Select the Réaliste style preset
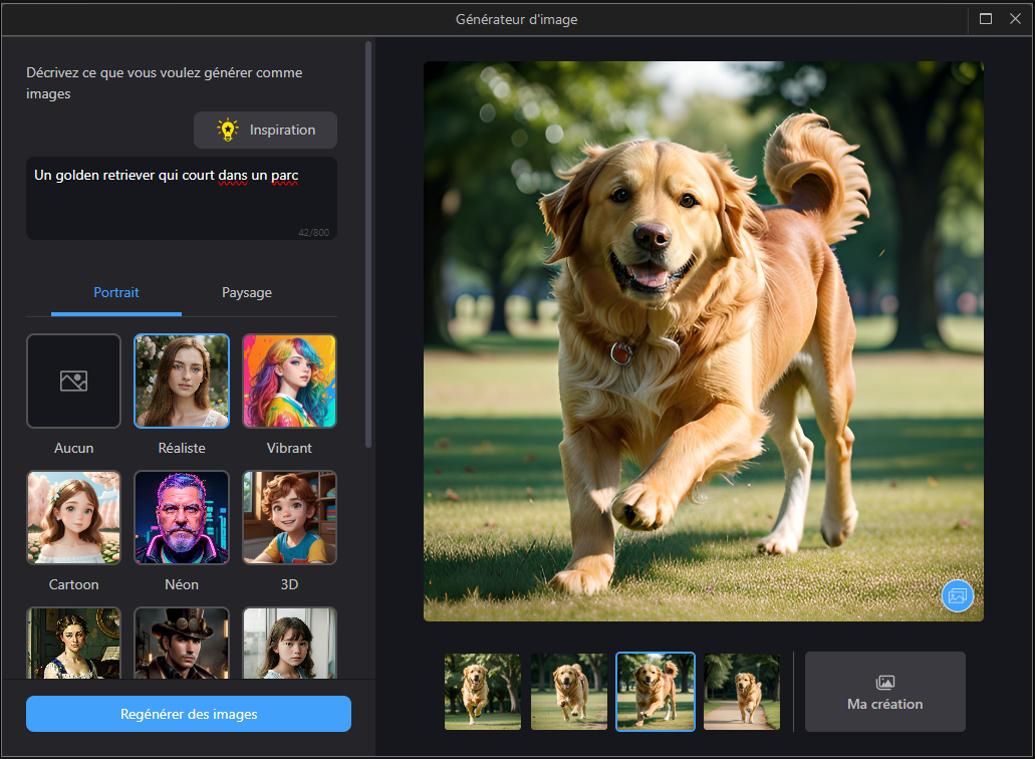 (x=181, y=381)
